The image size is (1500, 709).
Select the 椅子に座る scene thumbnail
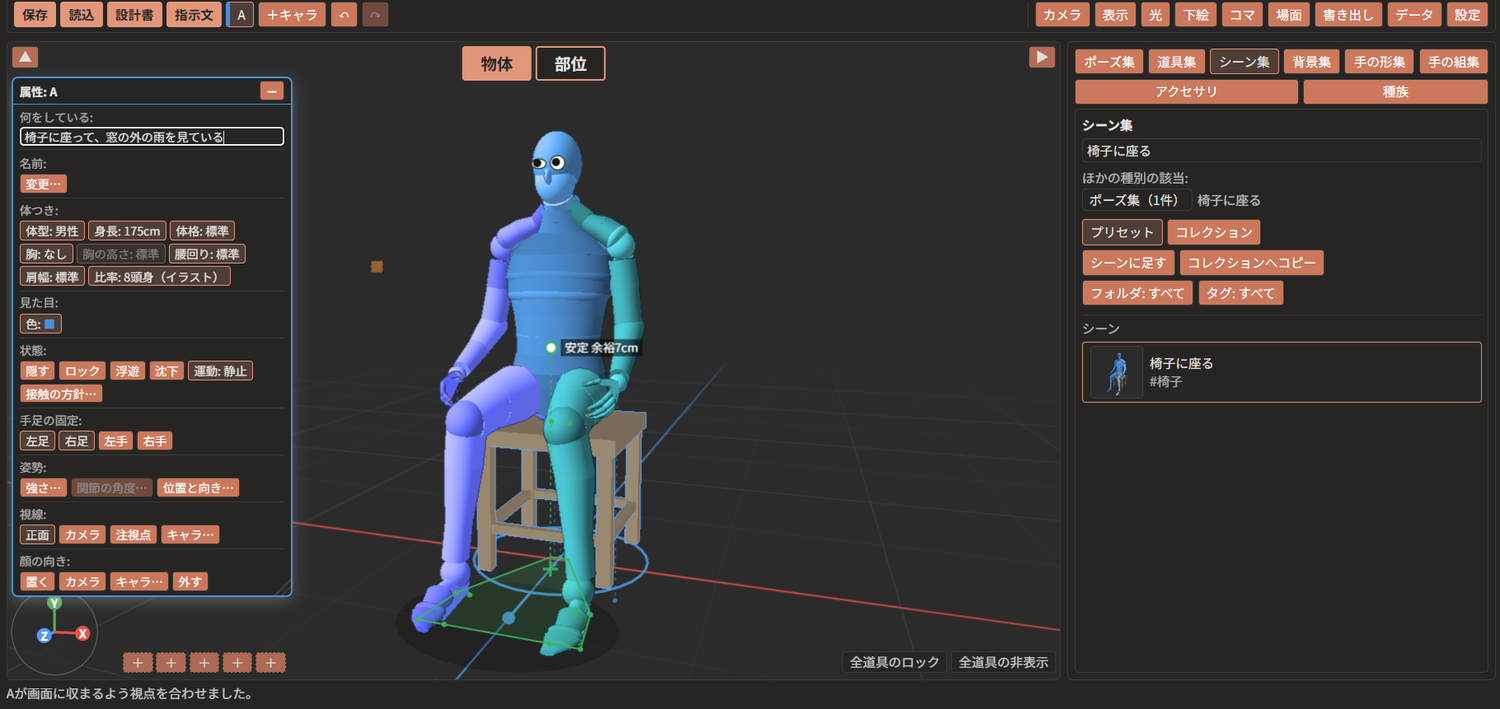point(1117,372)
